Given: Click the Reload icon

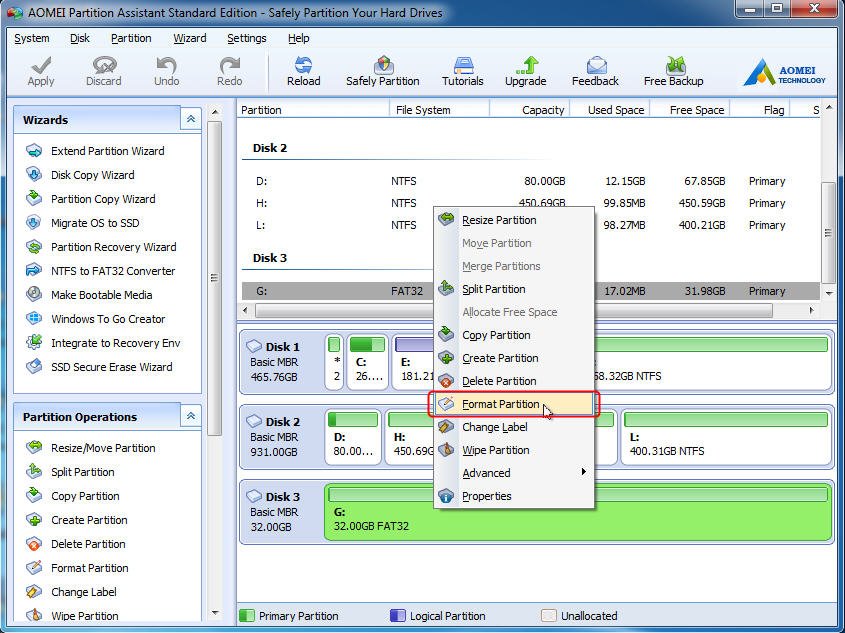Looking at the screenshot, I should click(x=304, y=67).
